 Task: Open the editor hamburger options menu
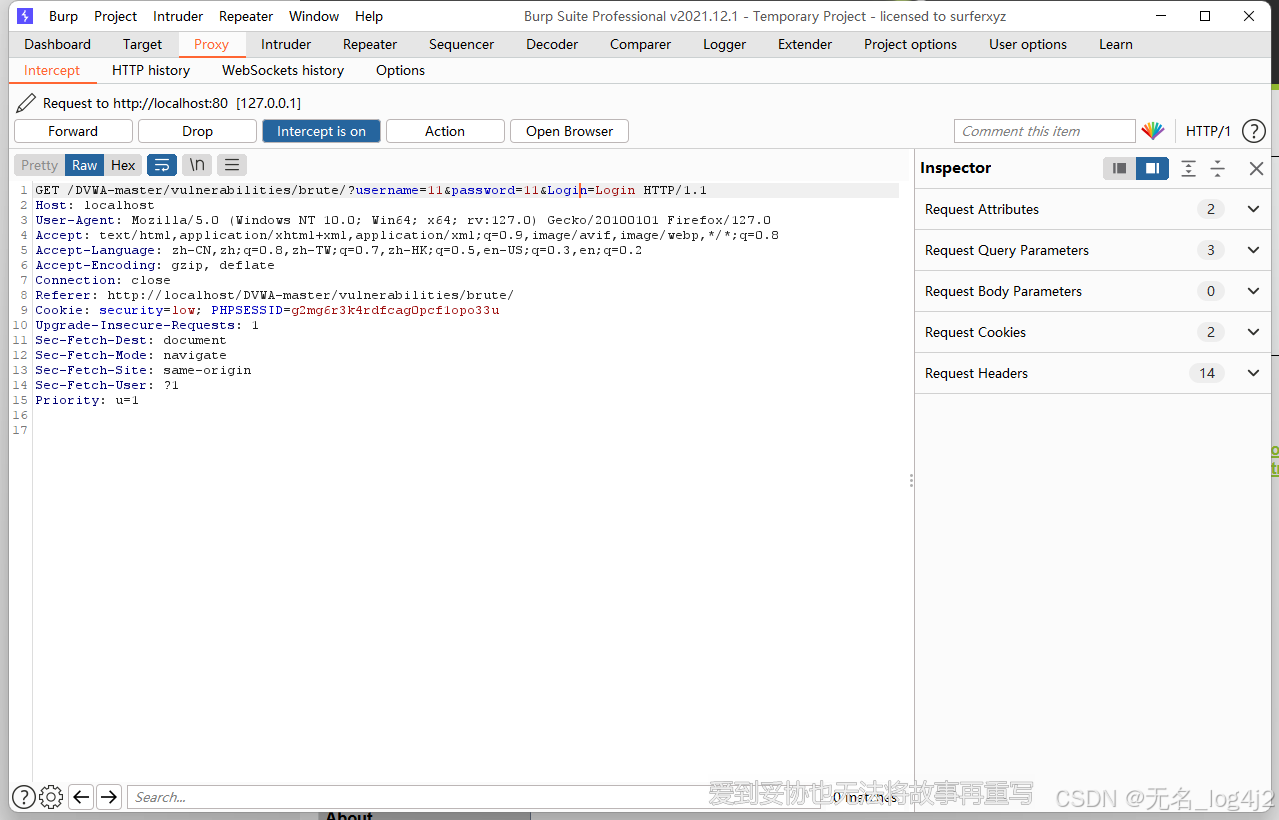232,165
